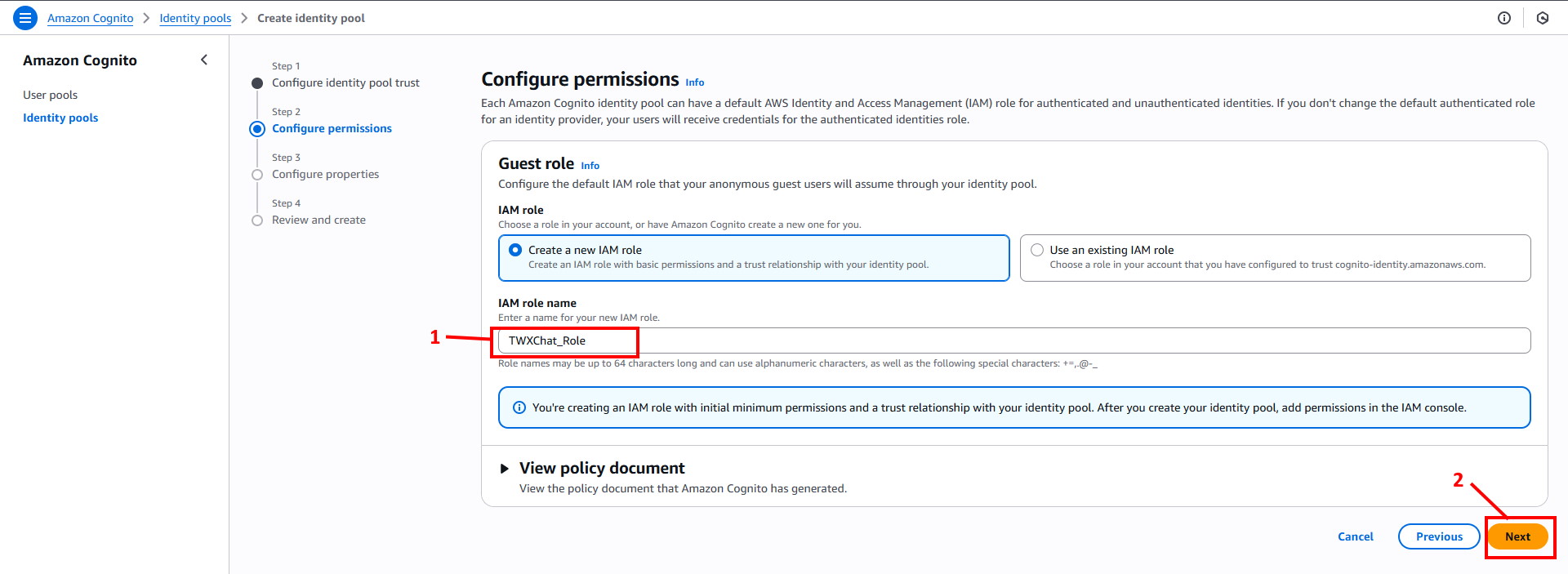
Task: Click the info circle icon in top bar
Action: click(x=1503, y=18)
